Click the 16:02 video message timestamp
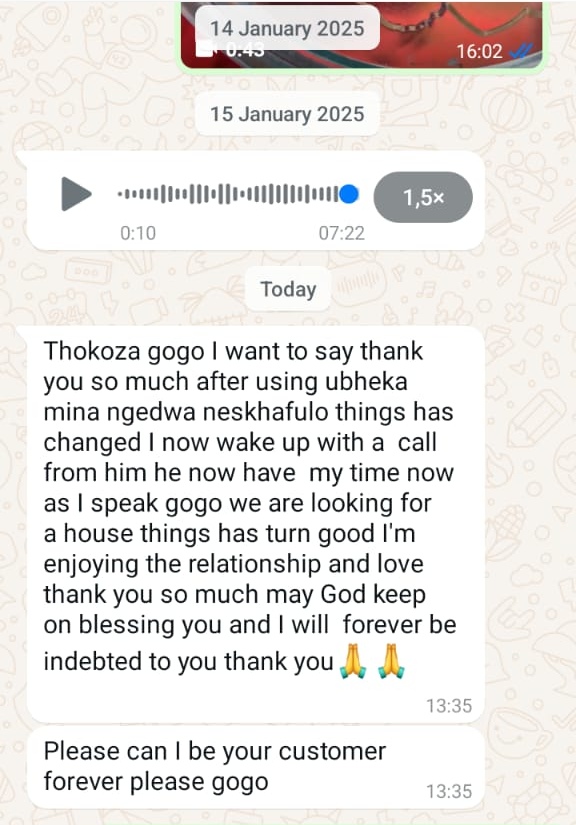Screen dimensions: 576x825 coord(480,51)
